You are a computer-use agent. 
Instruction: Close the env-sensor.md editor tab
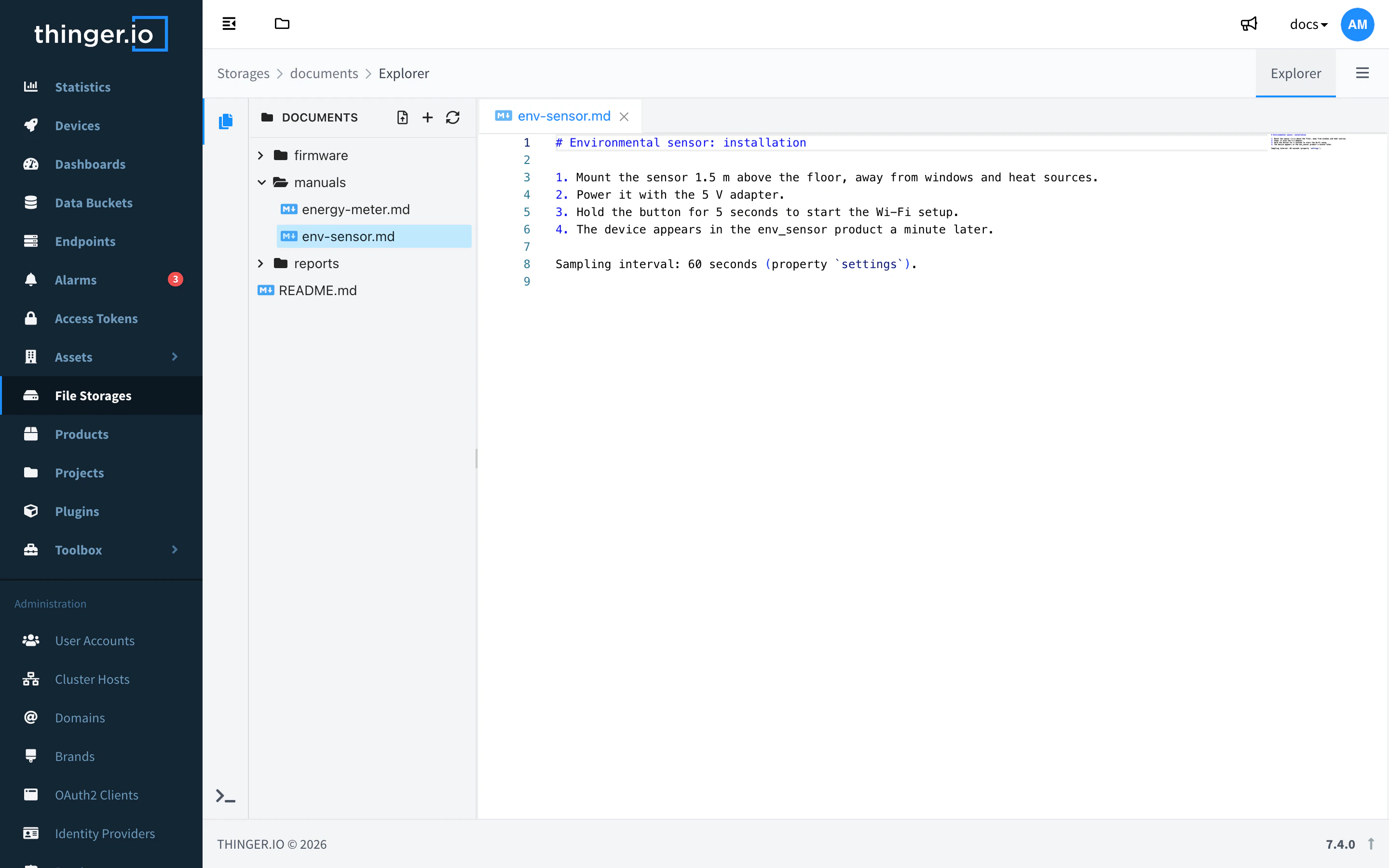click(x=624, y=117)
